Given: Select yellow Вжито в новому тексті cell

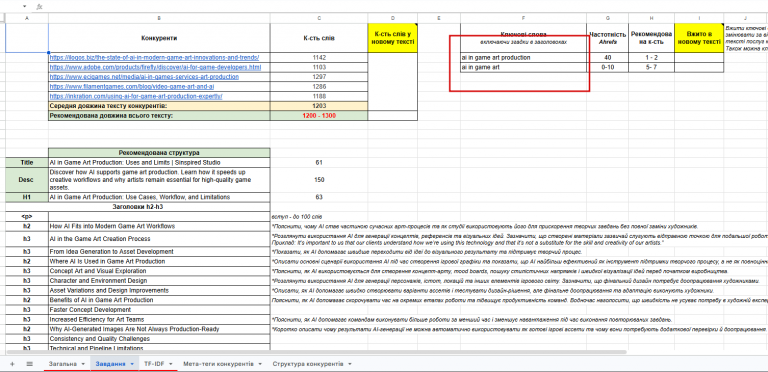Looking at the screenshot, I should (699, 38).
